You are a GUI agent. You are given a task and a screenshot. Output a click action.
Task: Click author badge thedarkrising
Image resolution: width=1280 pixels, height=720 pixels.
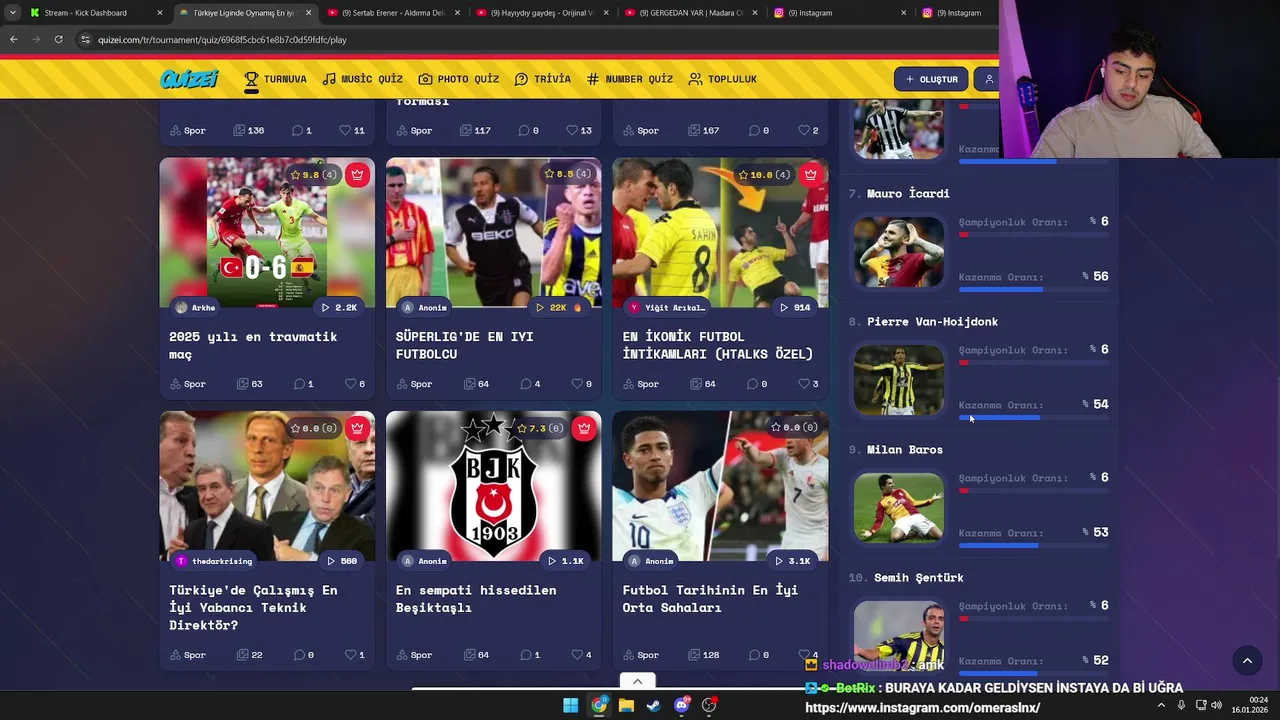click(214, 561)
